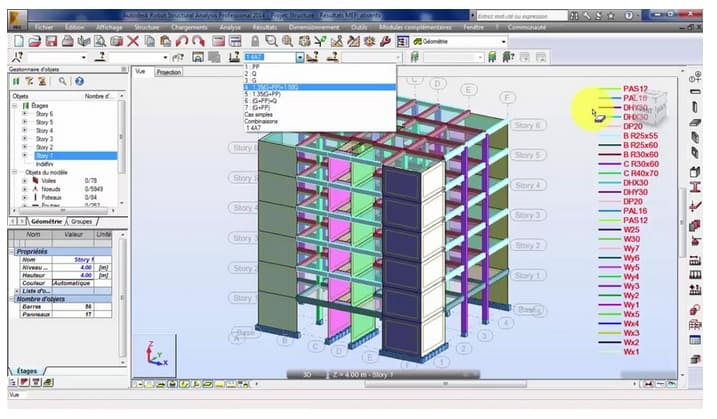Image resolution: width=717 pixels, height=419 pixels.
Task: Open the Projection view tab
Action: [169, 72]
